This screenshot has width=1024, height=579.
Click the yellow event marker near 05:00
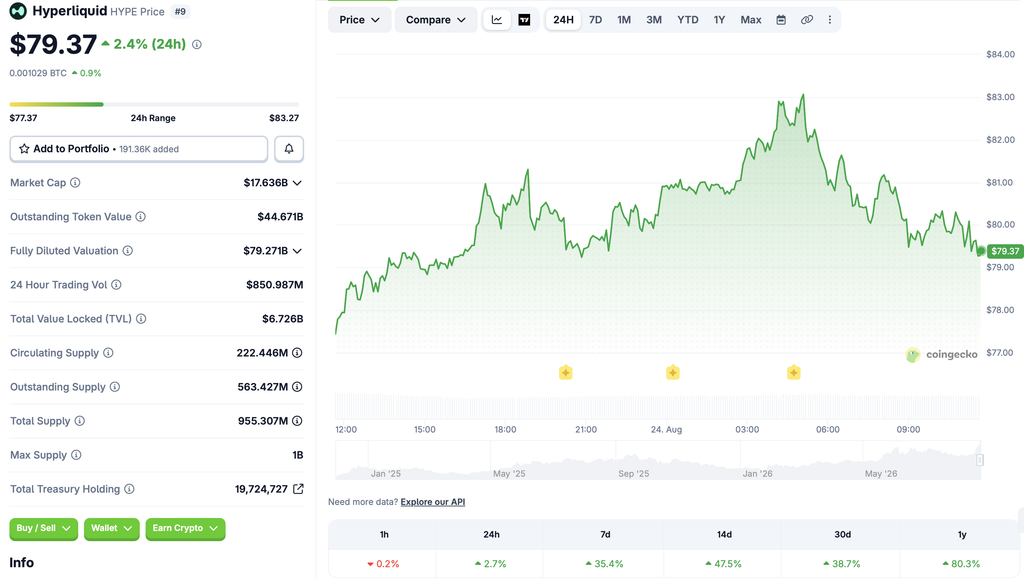pos(793,373)
